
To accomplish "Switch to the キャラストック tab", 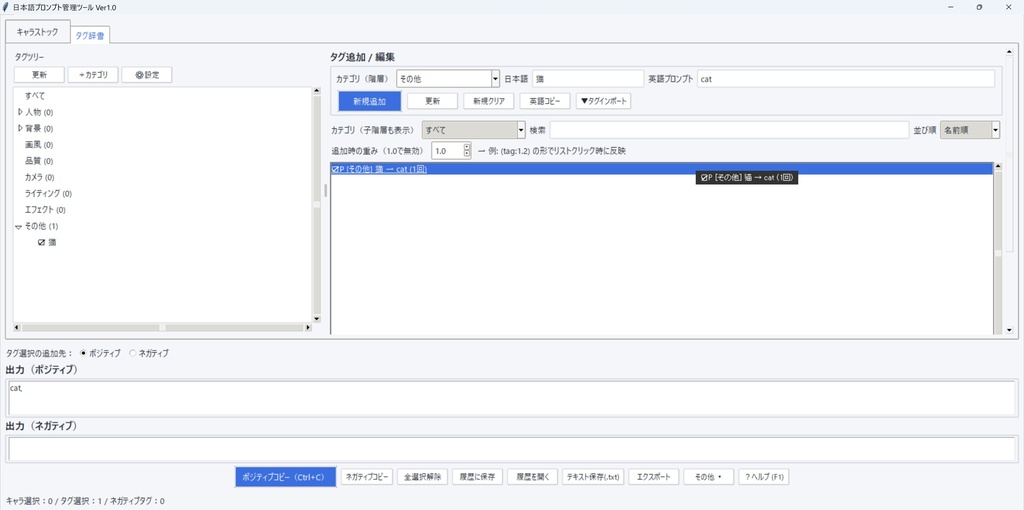I will (37, 32).
